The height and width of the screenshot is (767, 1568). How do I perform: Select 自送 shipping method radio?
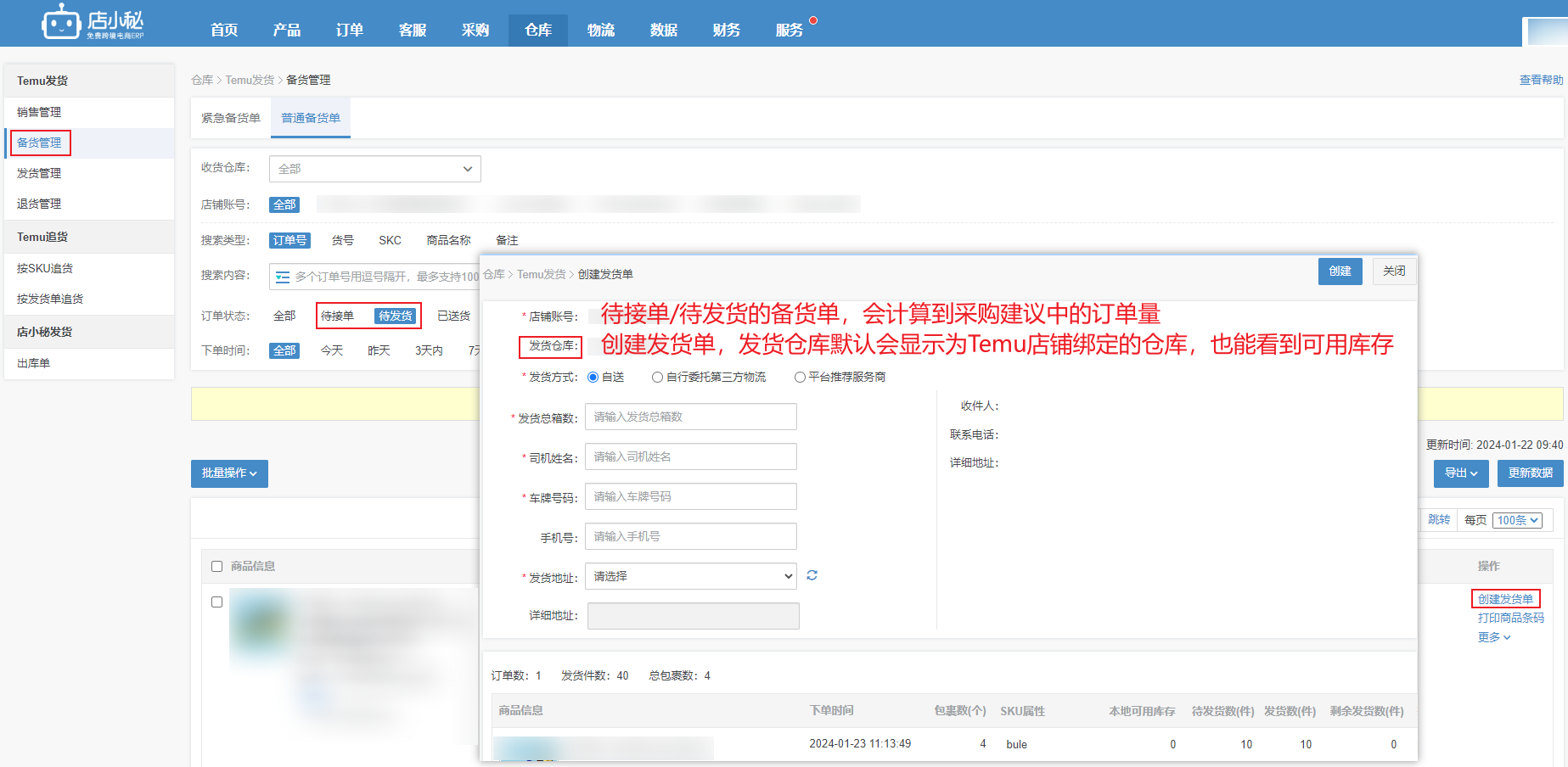pos(593,378)
